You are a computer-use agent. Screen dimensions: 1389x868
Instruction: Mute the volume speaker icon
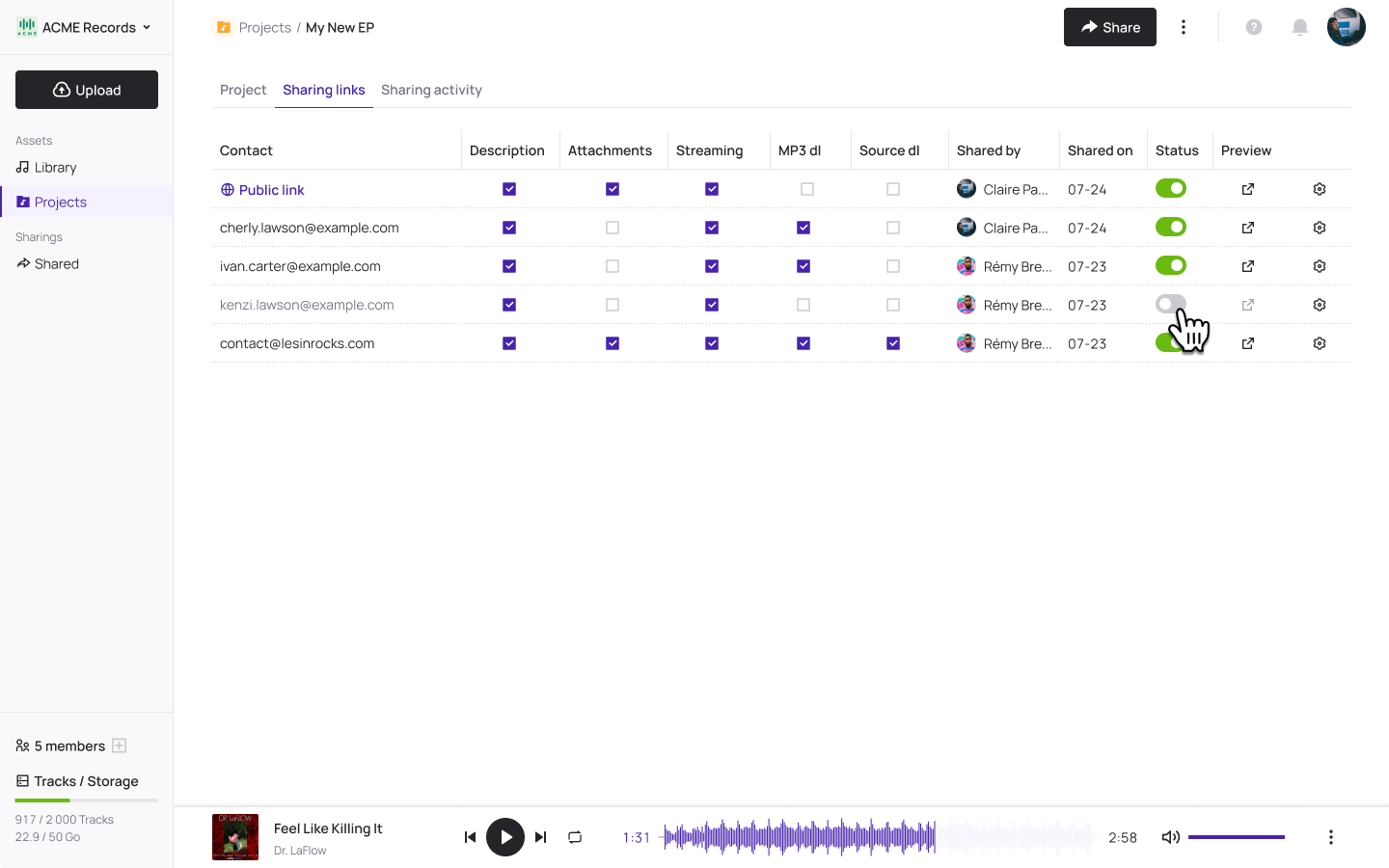tap(1170, 837)
